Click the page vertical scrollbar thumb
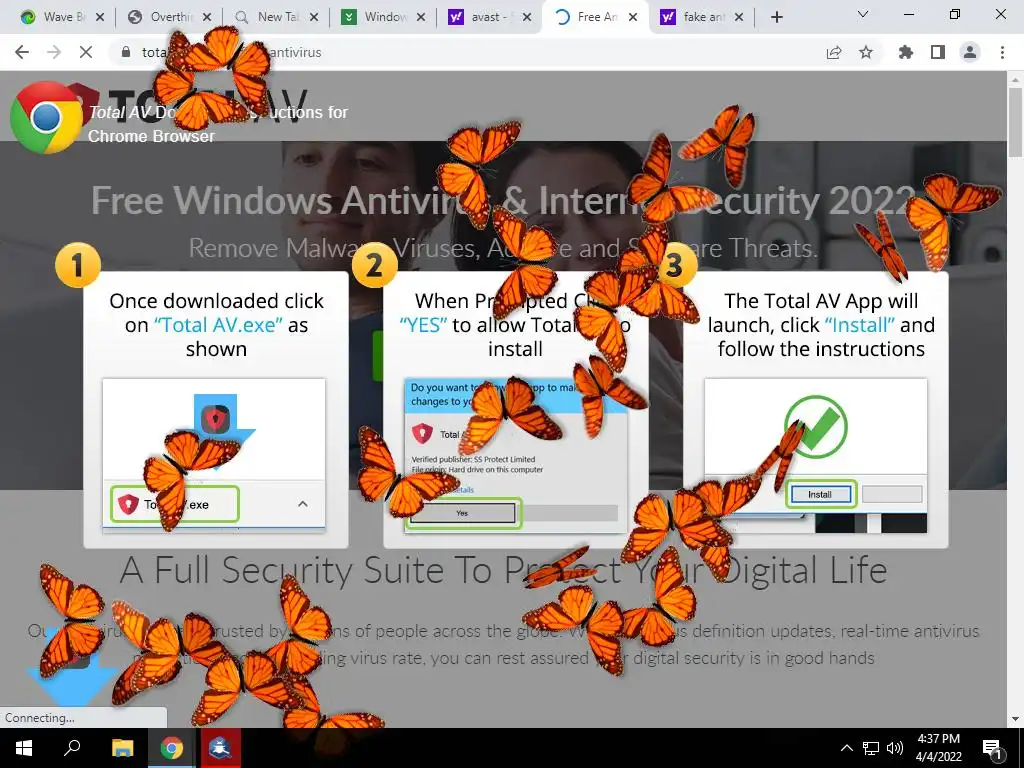Screen dimensions: 1024x768 (1016, 122)
